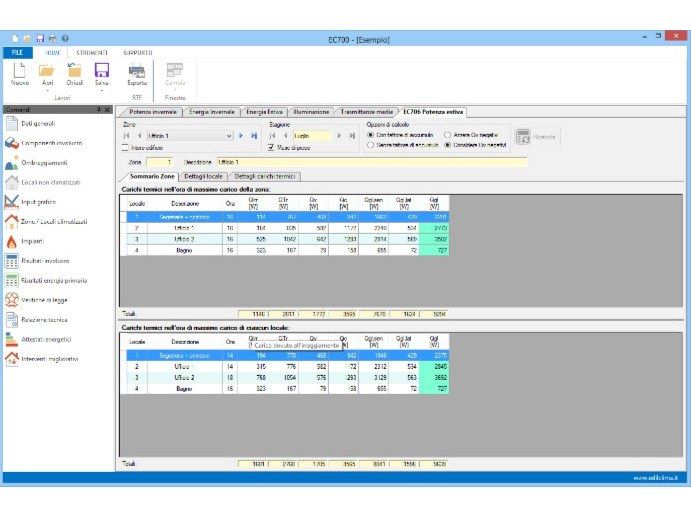Open Interventi migliorativi from the sidebar
The image size is (691, 519).
click(41, 359)
